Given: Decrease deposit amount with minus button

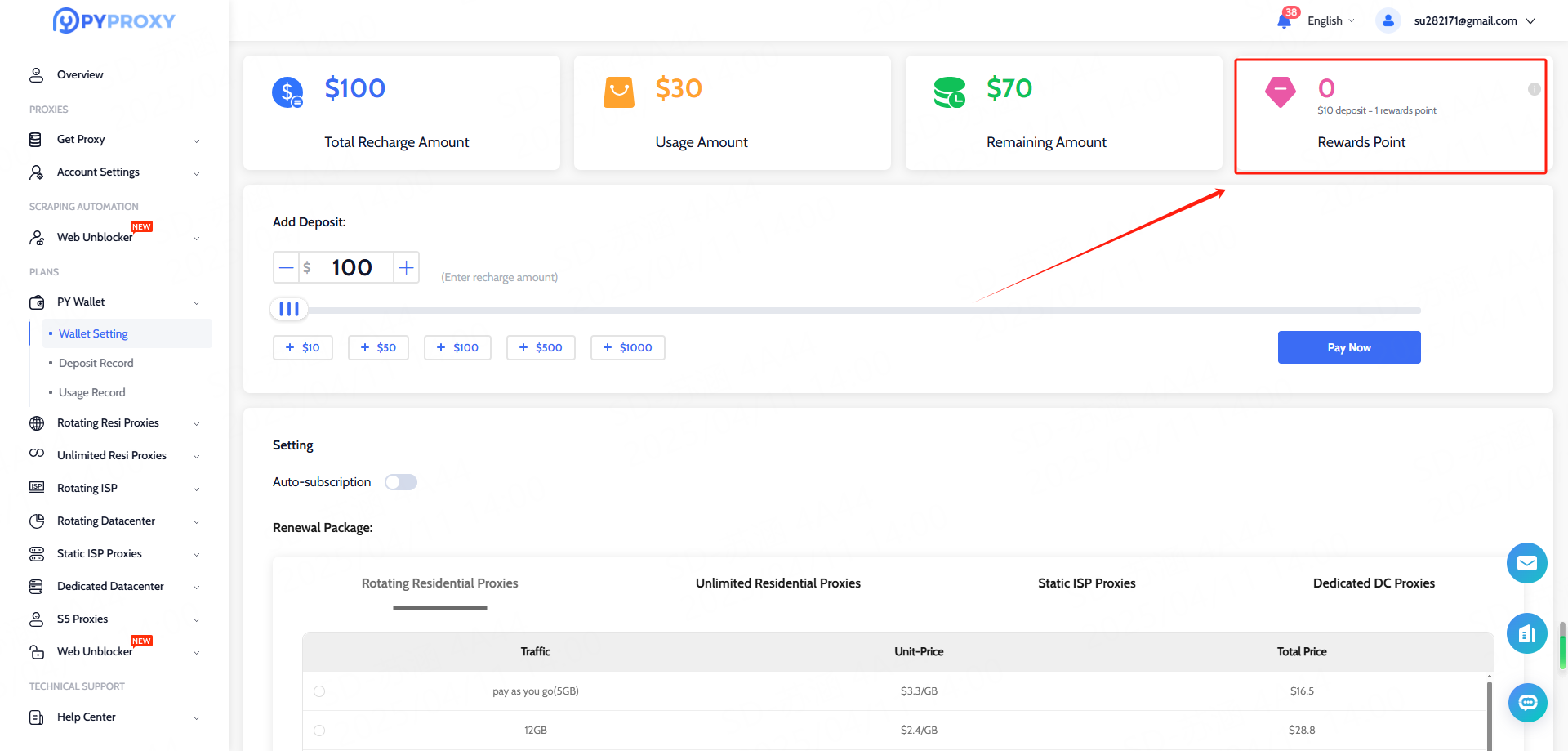Looking at the screenshot, I should 286,267.
